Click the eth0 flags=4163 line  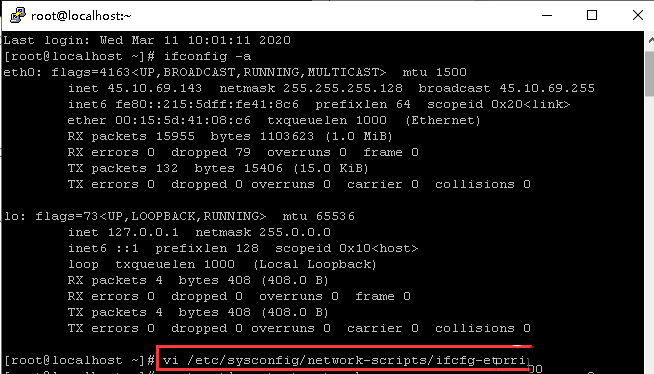click(235, 73)
